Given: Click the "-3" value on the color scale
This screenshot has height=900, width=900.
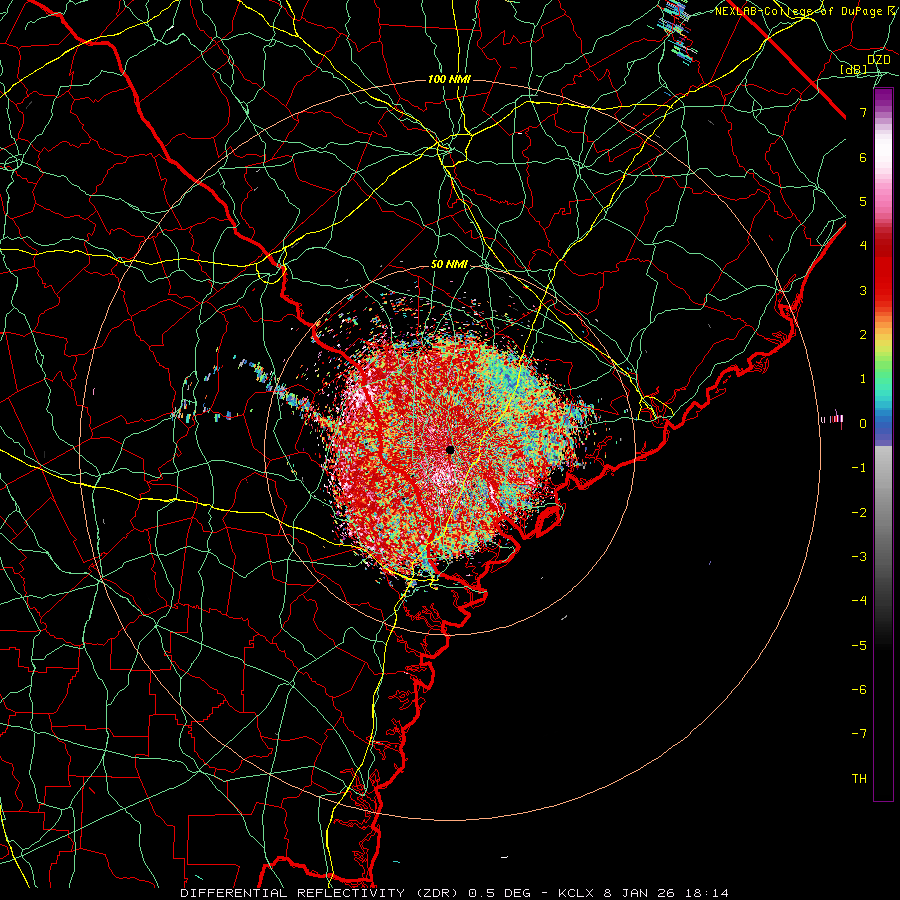Looking at the screenshot, I should click(x=859, y=557).
